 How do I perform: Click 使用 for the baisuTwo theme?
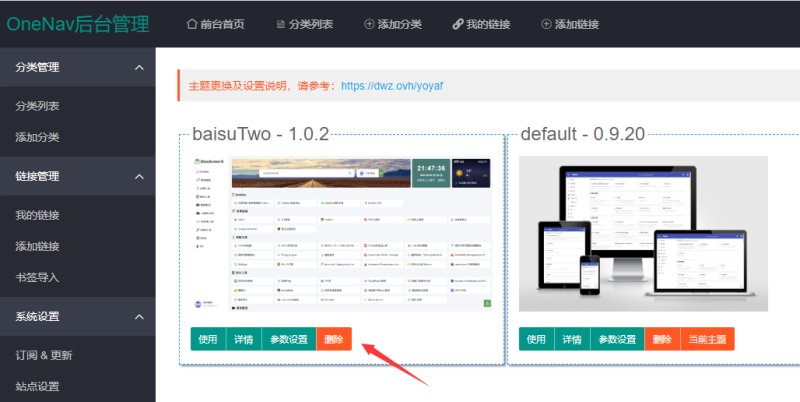click(x=208, y=339)
